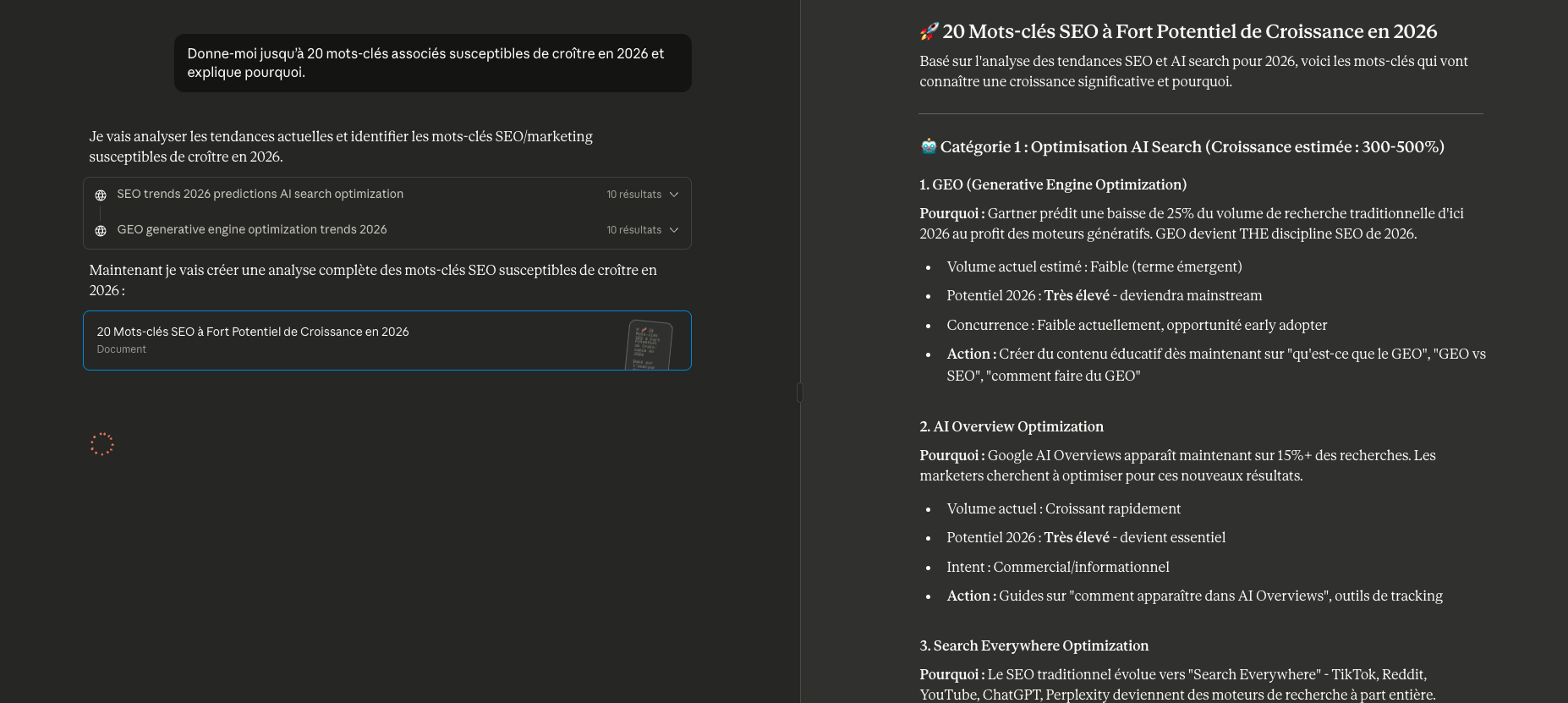Image resolution: width=1568 pixels, height=703 pixels.
Task: Click globe icon beside GEO generative engine search
Action: [101, 231]
